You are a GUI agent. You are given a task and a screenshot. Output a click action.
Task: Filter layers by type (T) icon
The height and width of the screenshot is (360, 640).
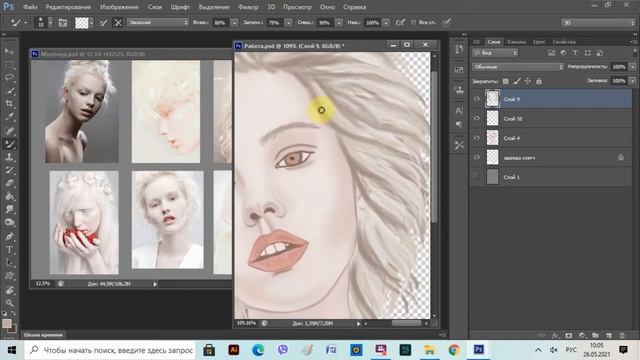575,53
